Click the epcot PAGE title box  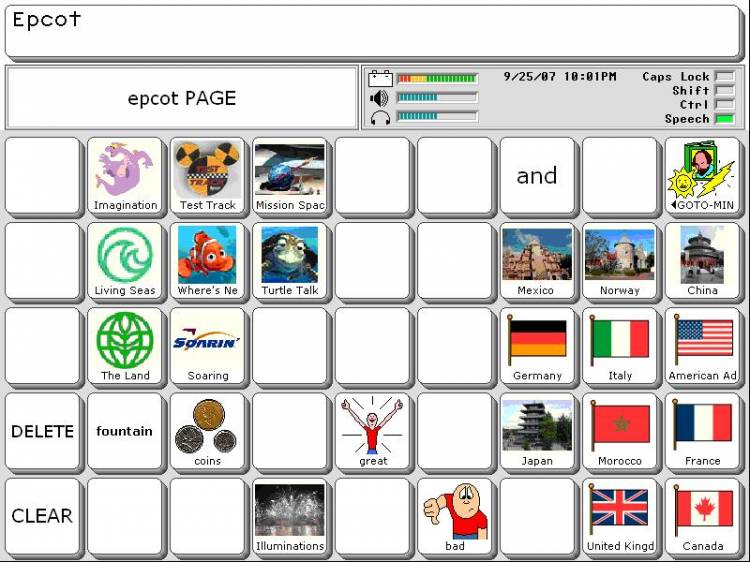(182, 98)
